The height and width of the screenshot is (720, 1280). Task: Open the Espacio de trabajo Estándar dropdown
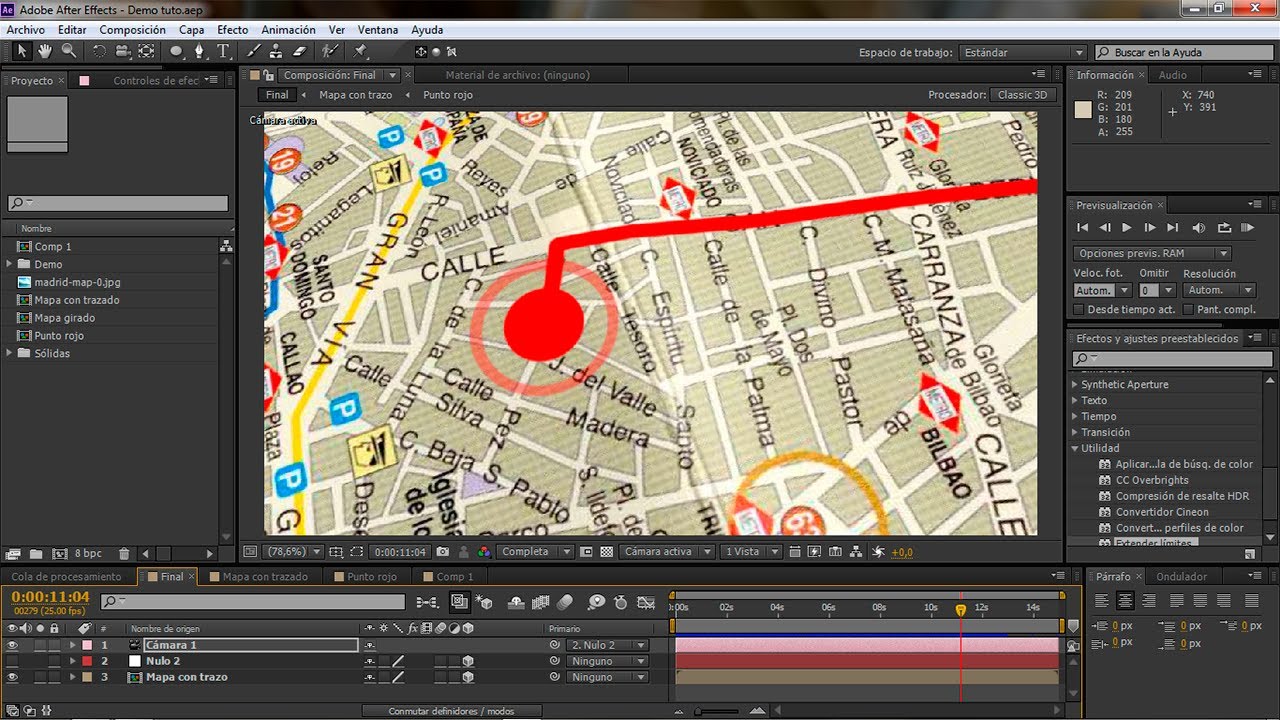click(x=1023, y=52)
